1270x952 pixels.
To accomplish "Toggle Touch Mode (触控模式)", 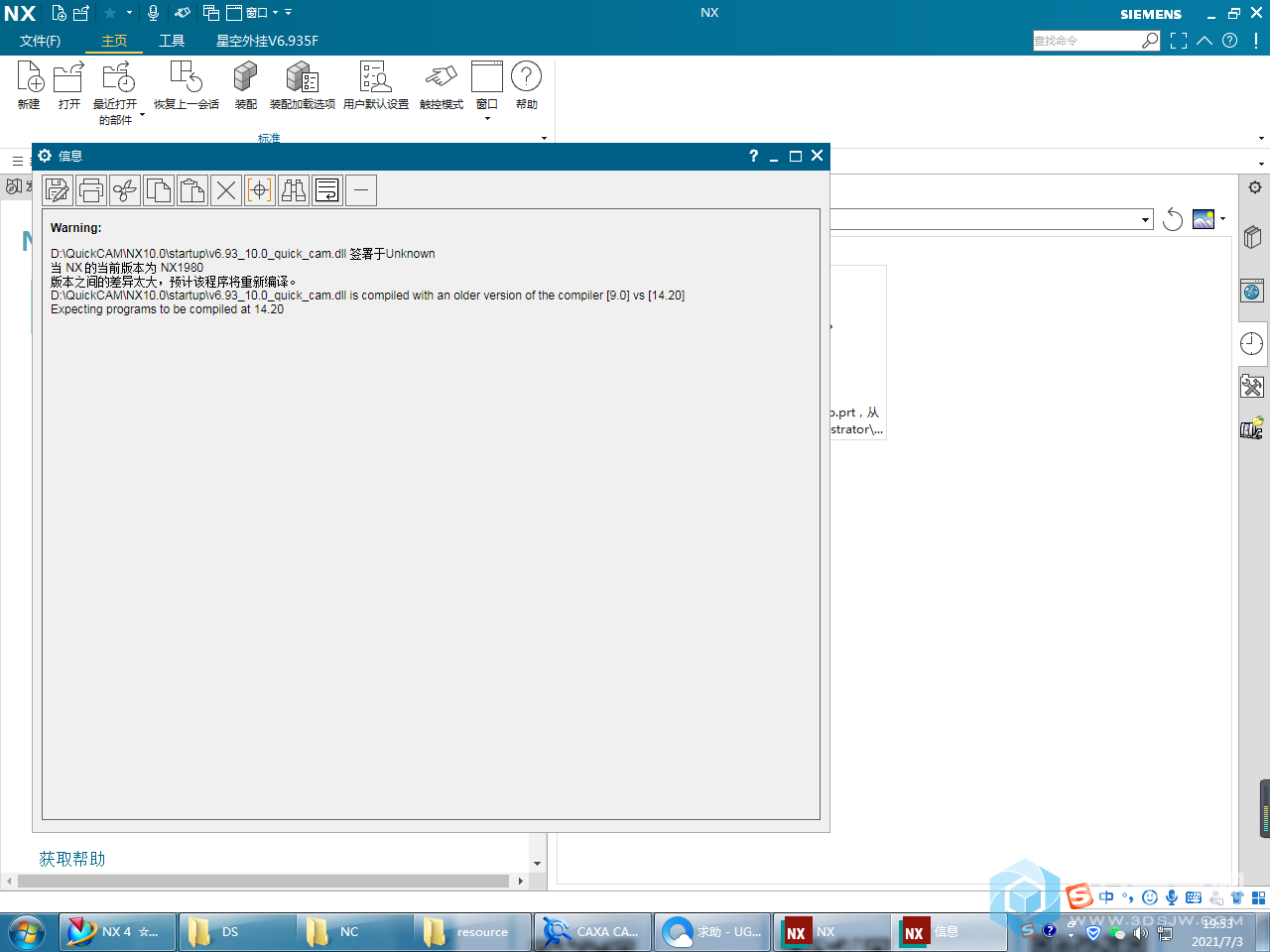I will pos(442,77).
